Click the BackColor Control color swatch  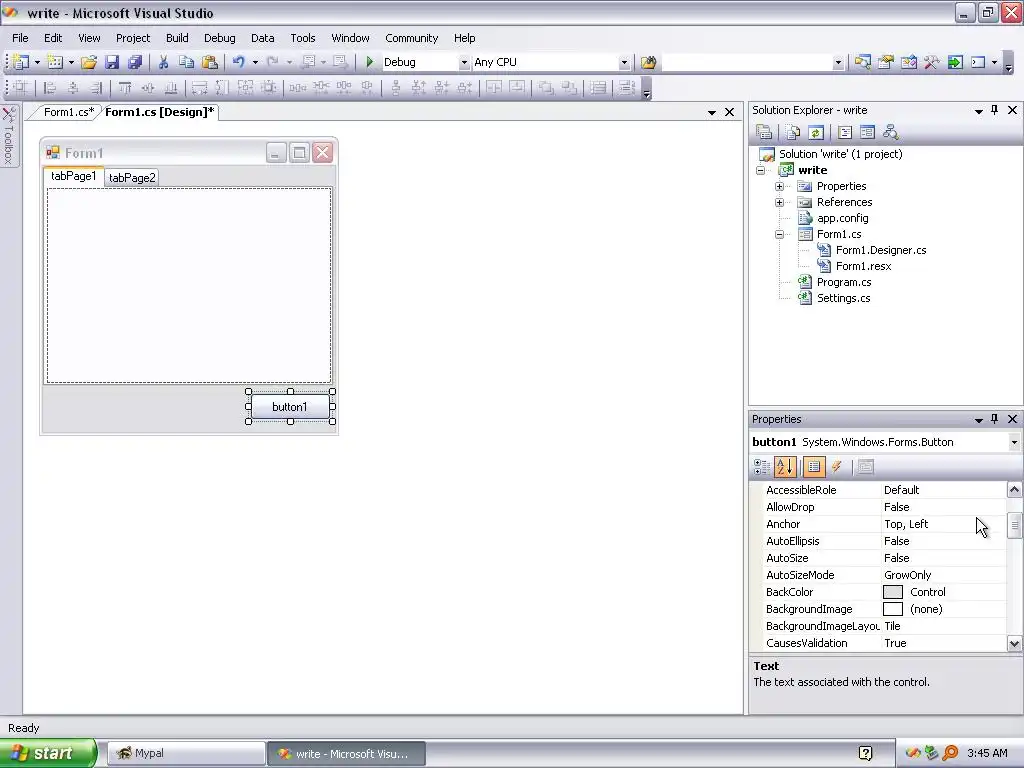pos(893,592)
